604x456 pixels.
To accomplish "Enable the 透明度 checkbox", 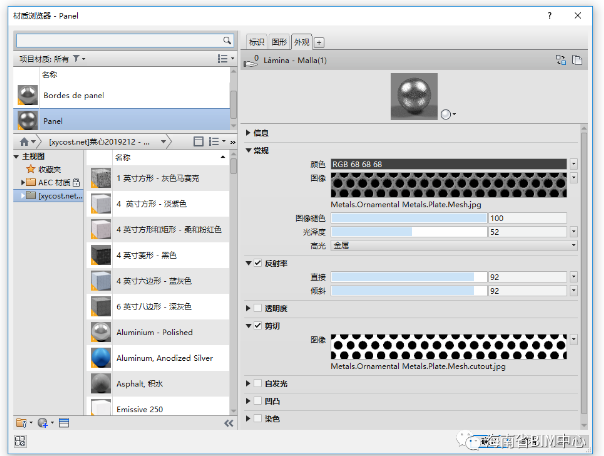I will point(258,308).
